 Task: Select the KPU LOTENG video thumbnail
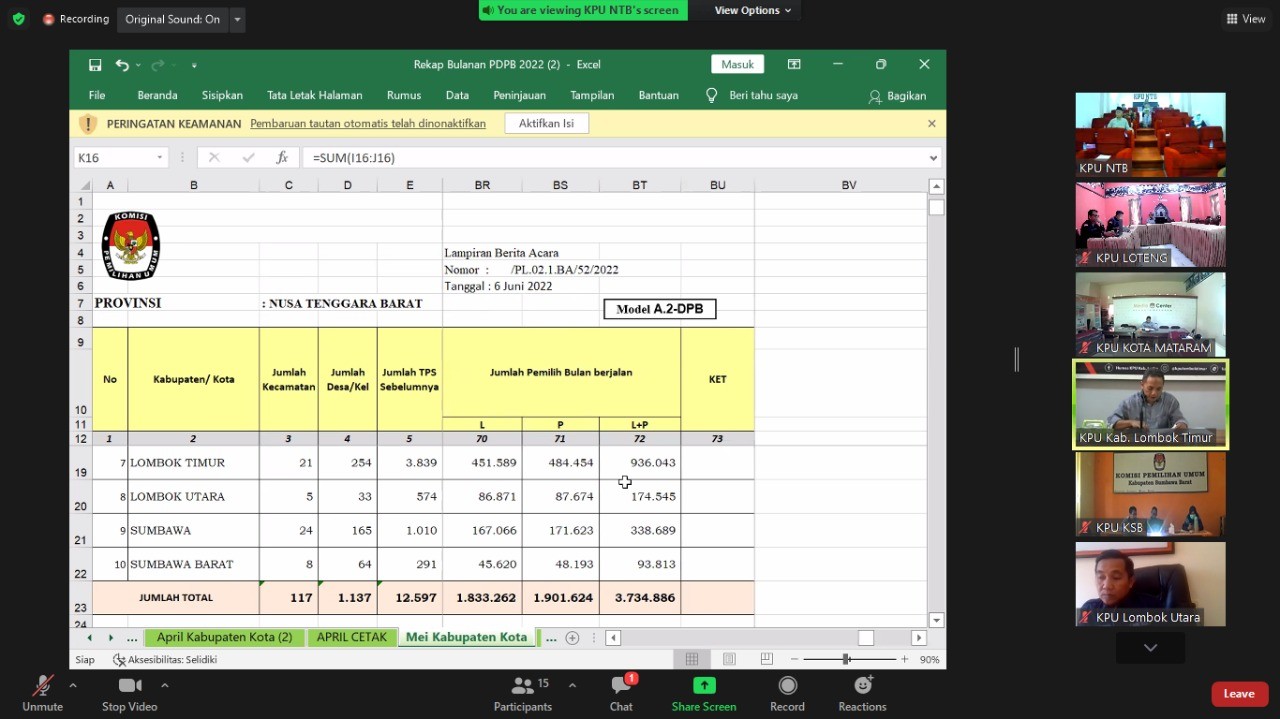click(1150, 225)
